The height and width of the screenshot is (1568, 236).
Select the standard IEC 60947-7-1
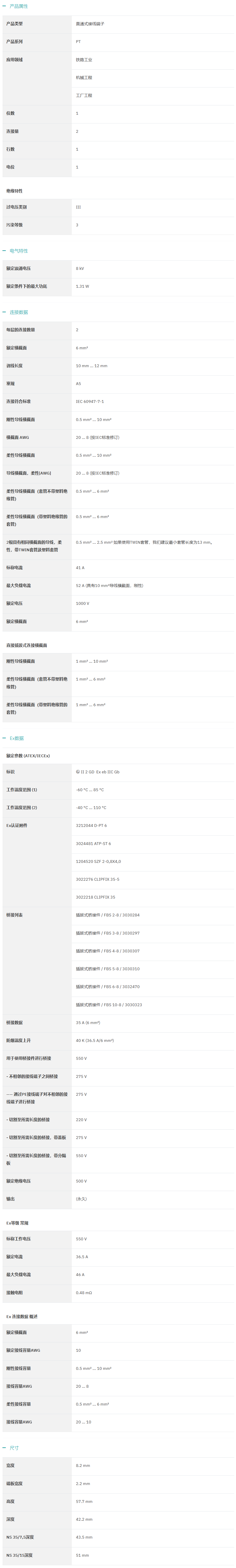(90, 402)
